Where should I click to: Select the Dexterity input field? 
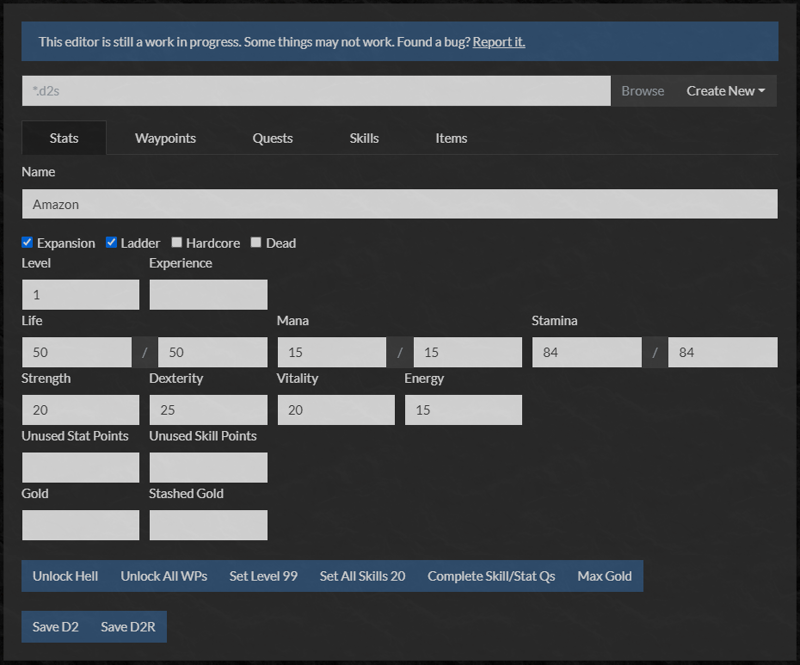coord(208,410)
